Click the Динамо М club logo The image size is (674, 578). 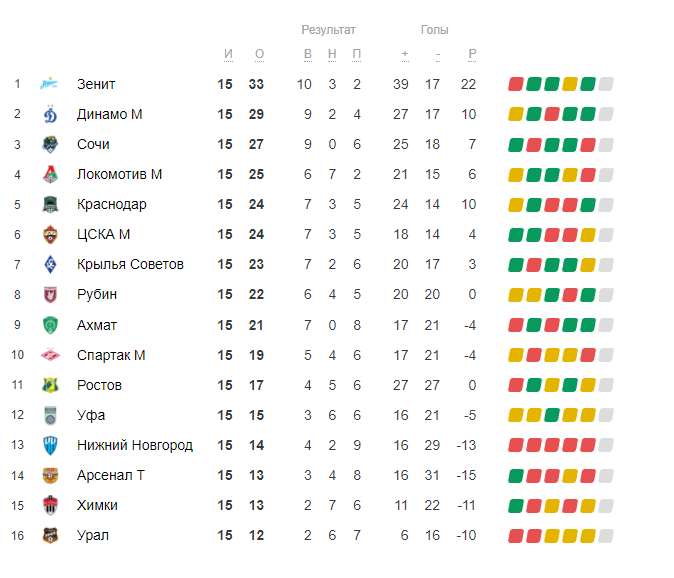tap(50, 114)
